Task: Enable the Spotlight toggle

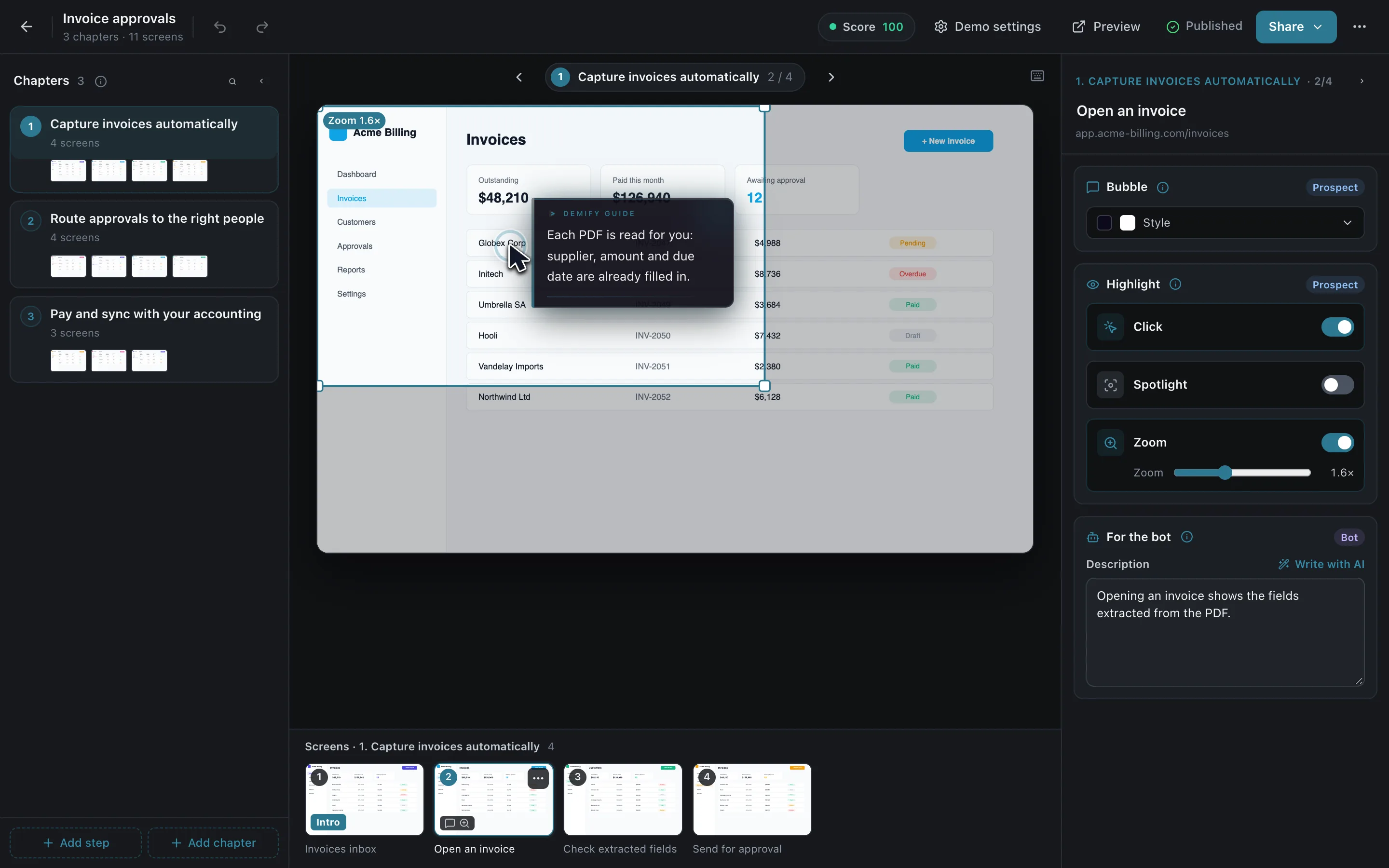Action: 1337,385
